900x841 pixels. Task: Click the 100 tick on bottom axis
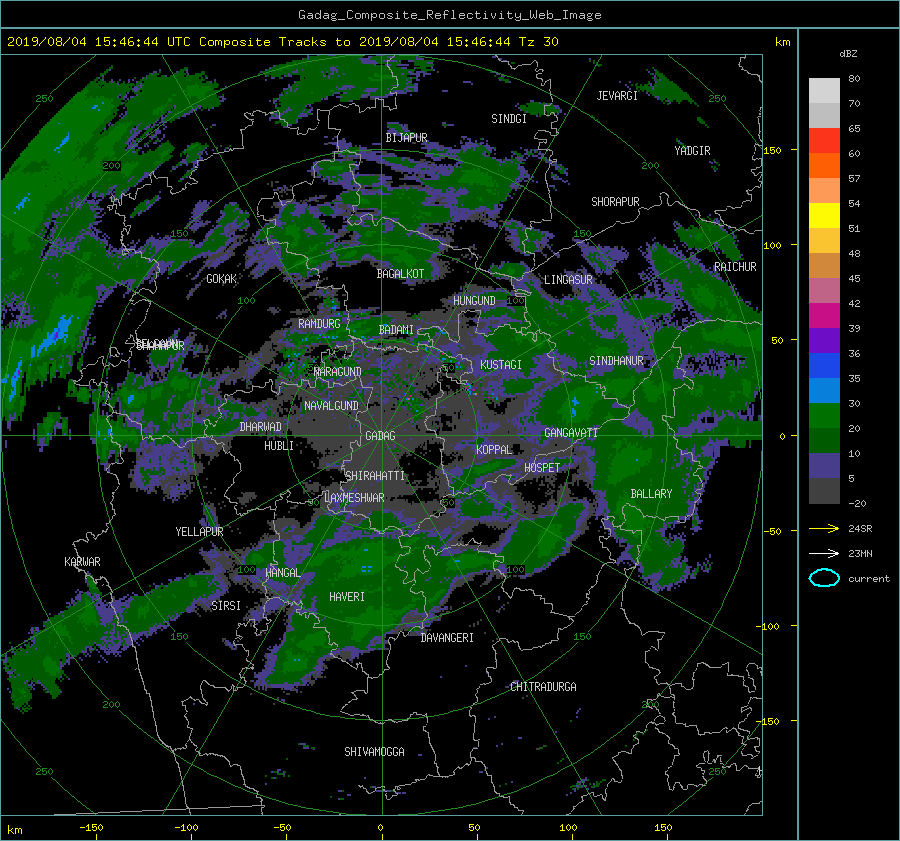pos(568,828)
